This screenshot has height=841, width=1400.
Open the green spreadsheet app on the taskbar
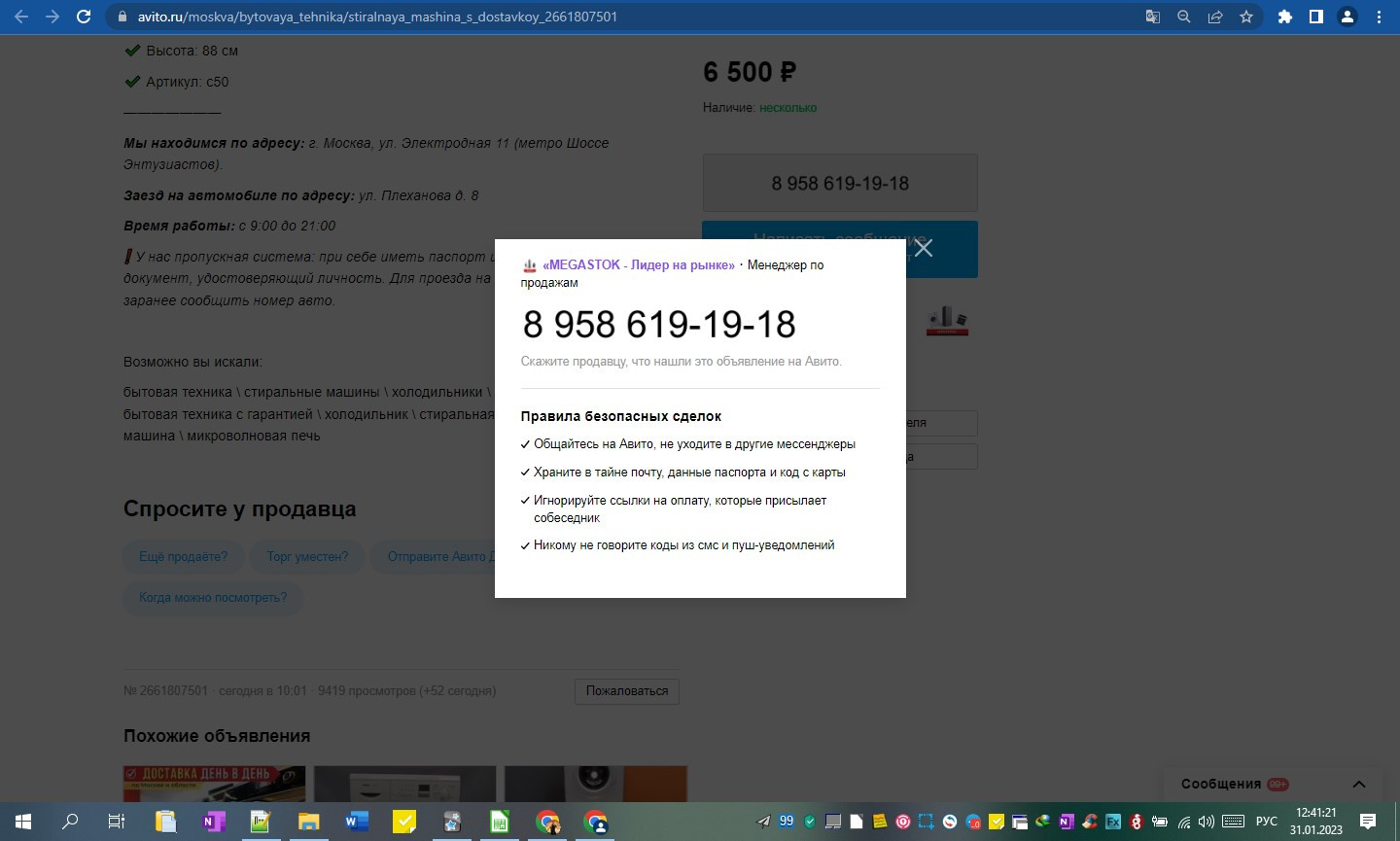coord(499,822)
